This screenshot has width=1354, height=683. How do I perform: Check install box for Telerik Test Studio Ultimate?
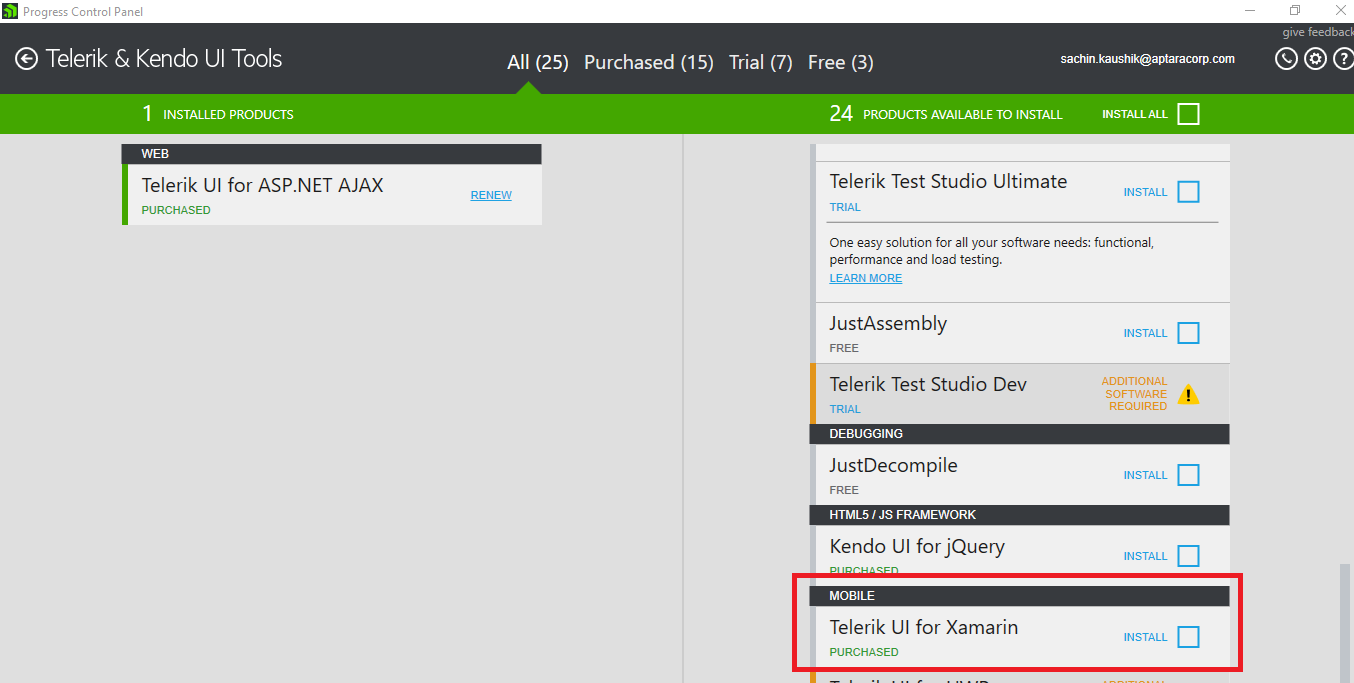(x=1188, y=192)
